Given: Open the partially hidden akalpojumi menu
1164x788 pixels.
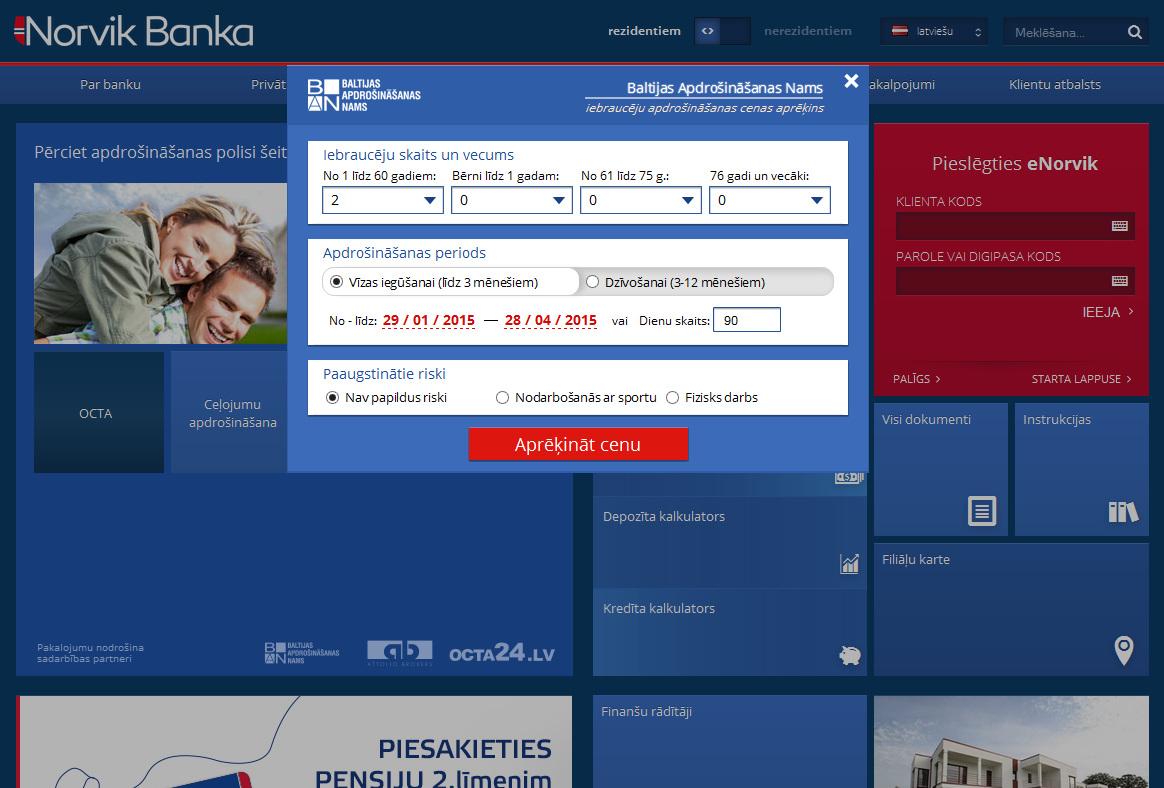Looking at the screenshot, I should click(902, 85).
